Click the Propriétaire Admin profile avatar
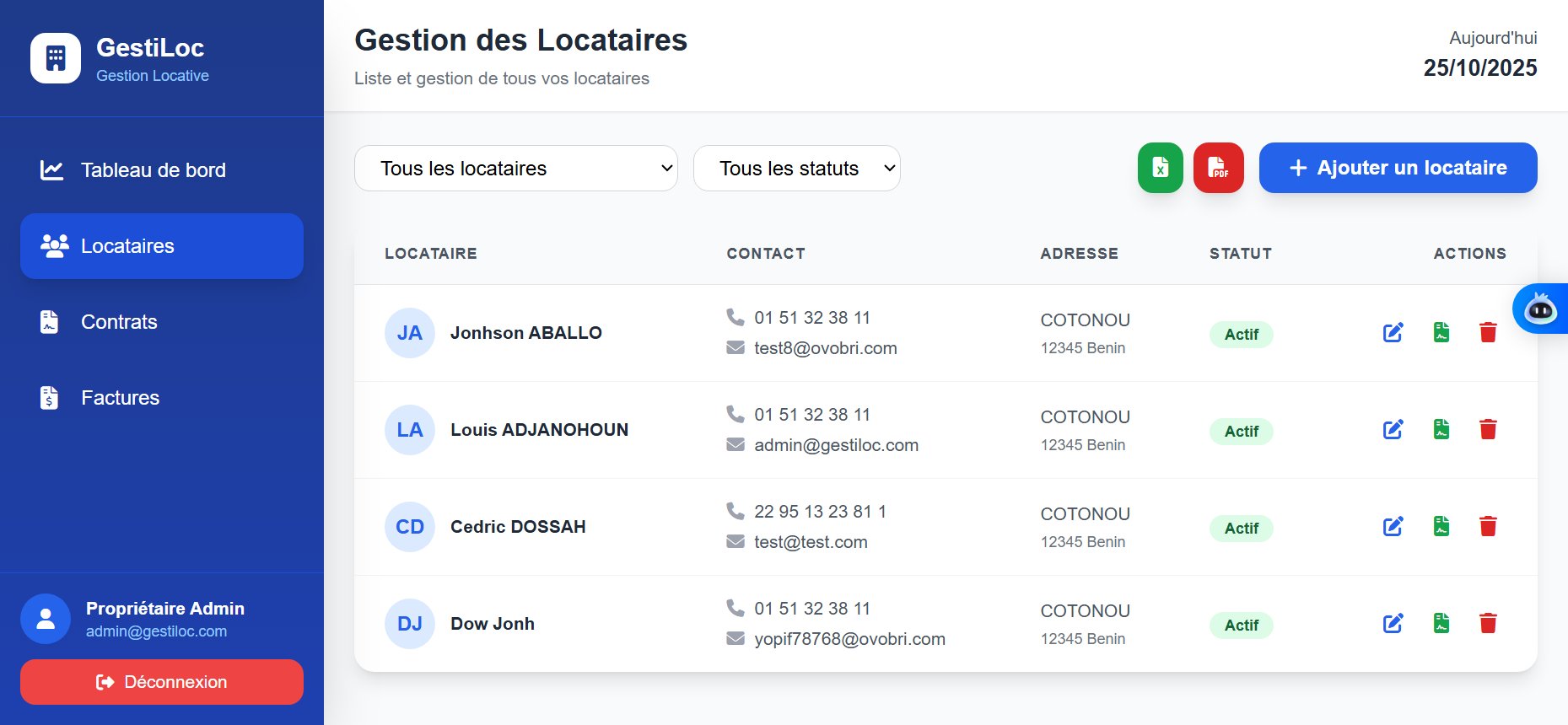The image size is (1568, 725). (x=46, y=619)
